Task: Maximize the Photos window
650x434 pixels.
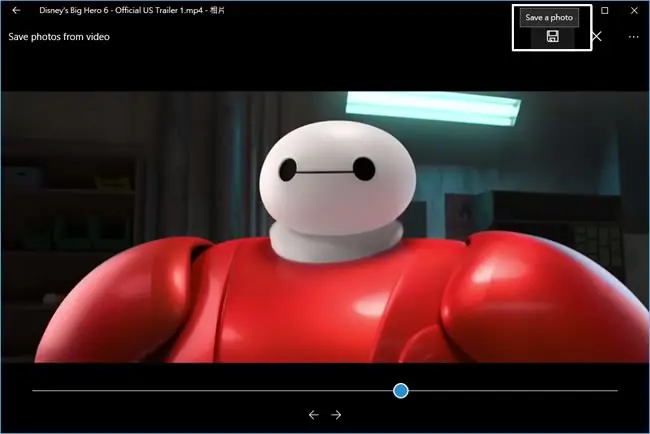Action: pos(605,10)
